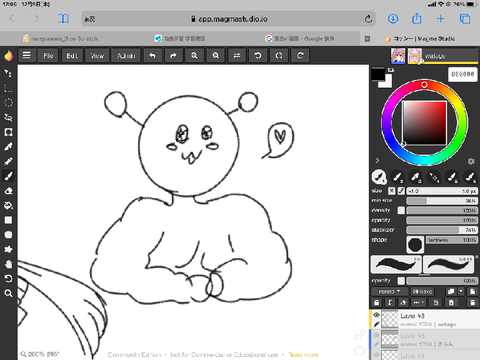Open brush settings gear menu
This screenshot has height=360, width=480.
471,161
